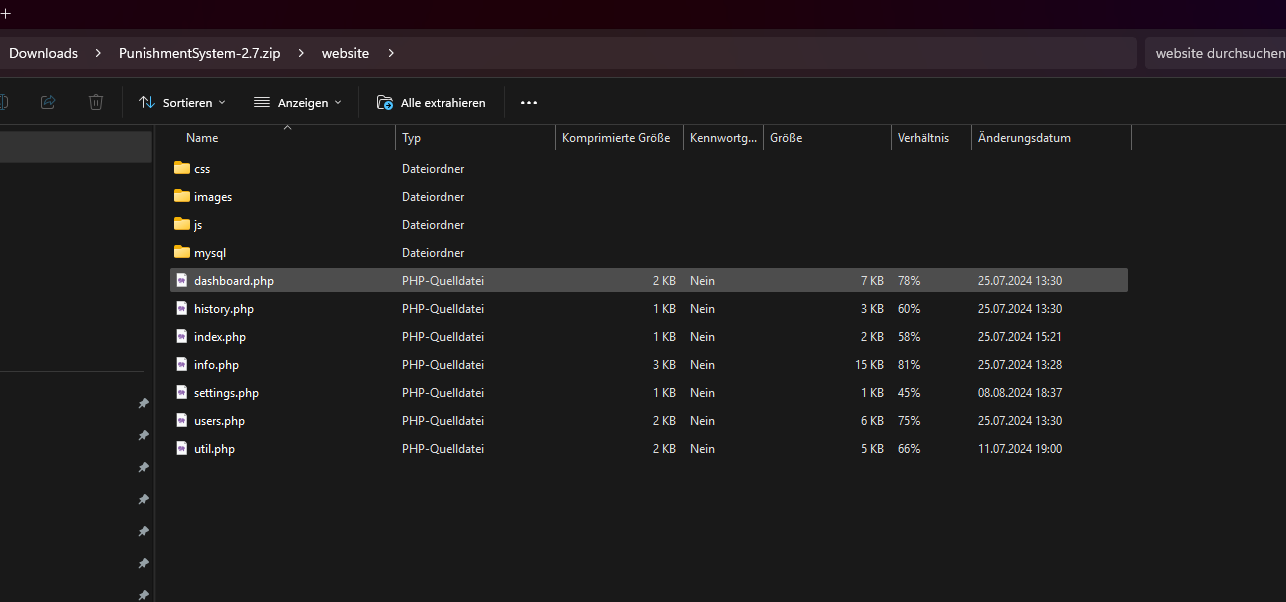Image resolution: width=1286 pixels, height=602 pixels.
Task: Click the users.php file icon
Action: pyautogui.click(x=181, y=420)
